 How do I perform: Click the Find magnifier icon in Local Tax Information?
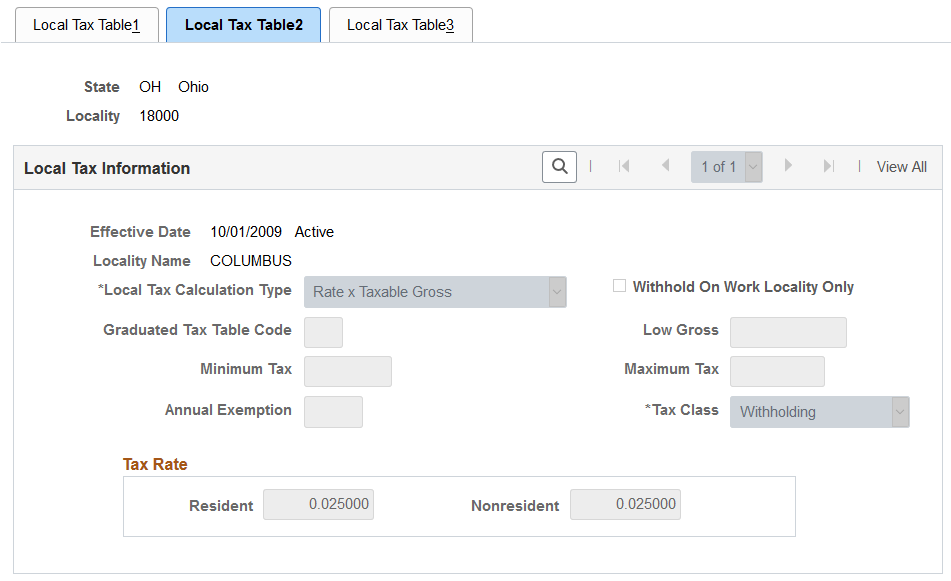click(559, 167)
